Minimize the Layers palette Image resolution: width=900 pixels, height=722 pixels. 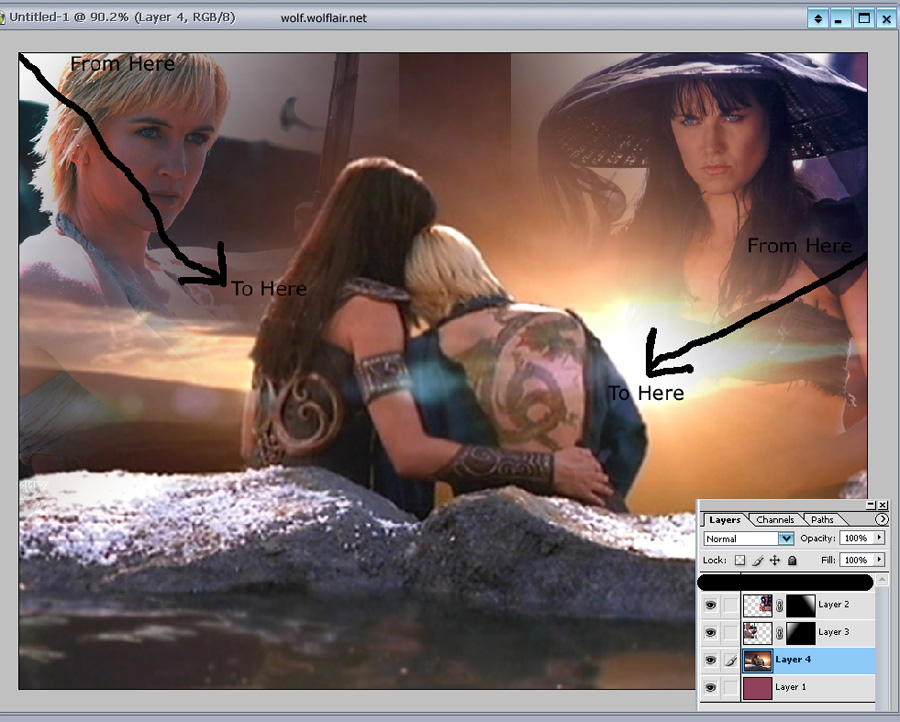click(871, 505)
